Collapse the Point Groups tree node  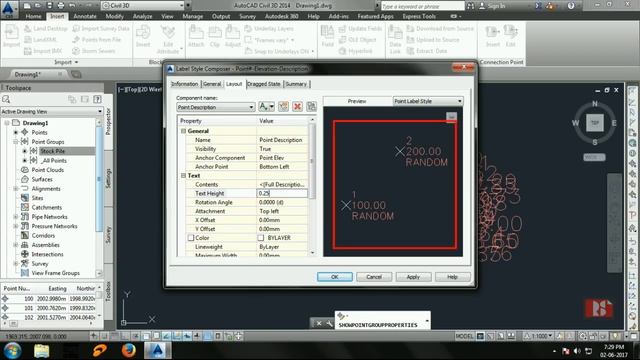point(16,142)
